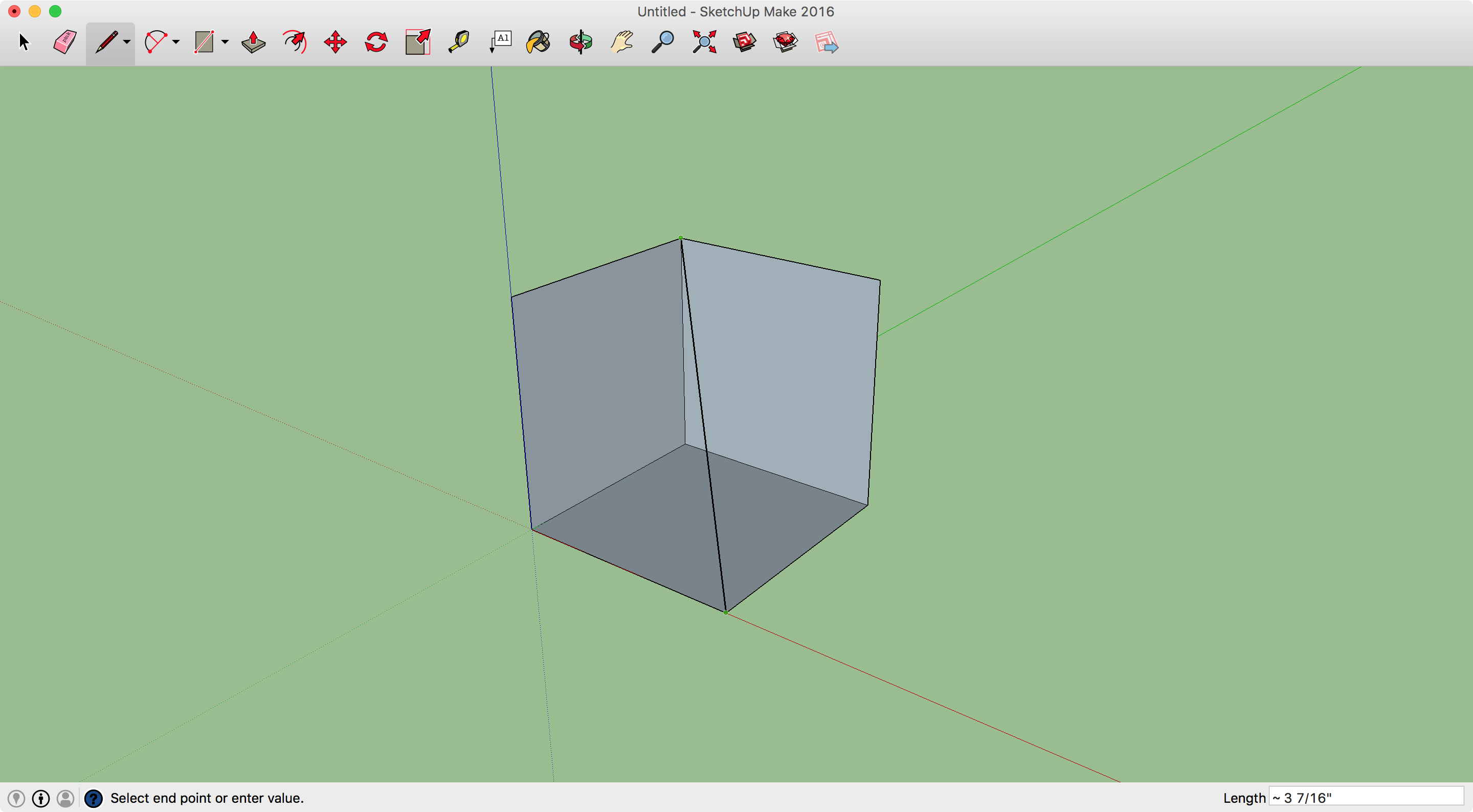Toggle the signed-in user status icon

[x=66, y=798]
